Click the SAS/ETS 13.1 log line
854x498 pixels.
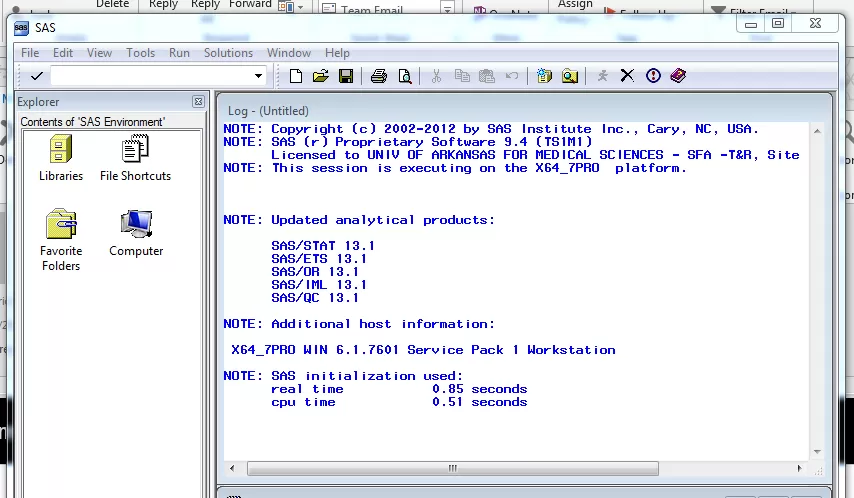coord(319,259)
